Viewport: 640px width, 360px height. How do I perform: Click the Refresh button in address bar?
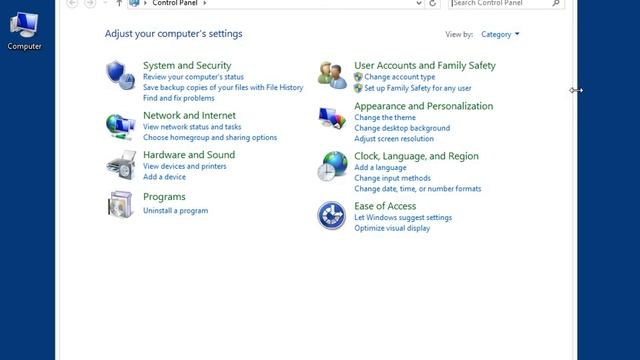433,3
